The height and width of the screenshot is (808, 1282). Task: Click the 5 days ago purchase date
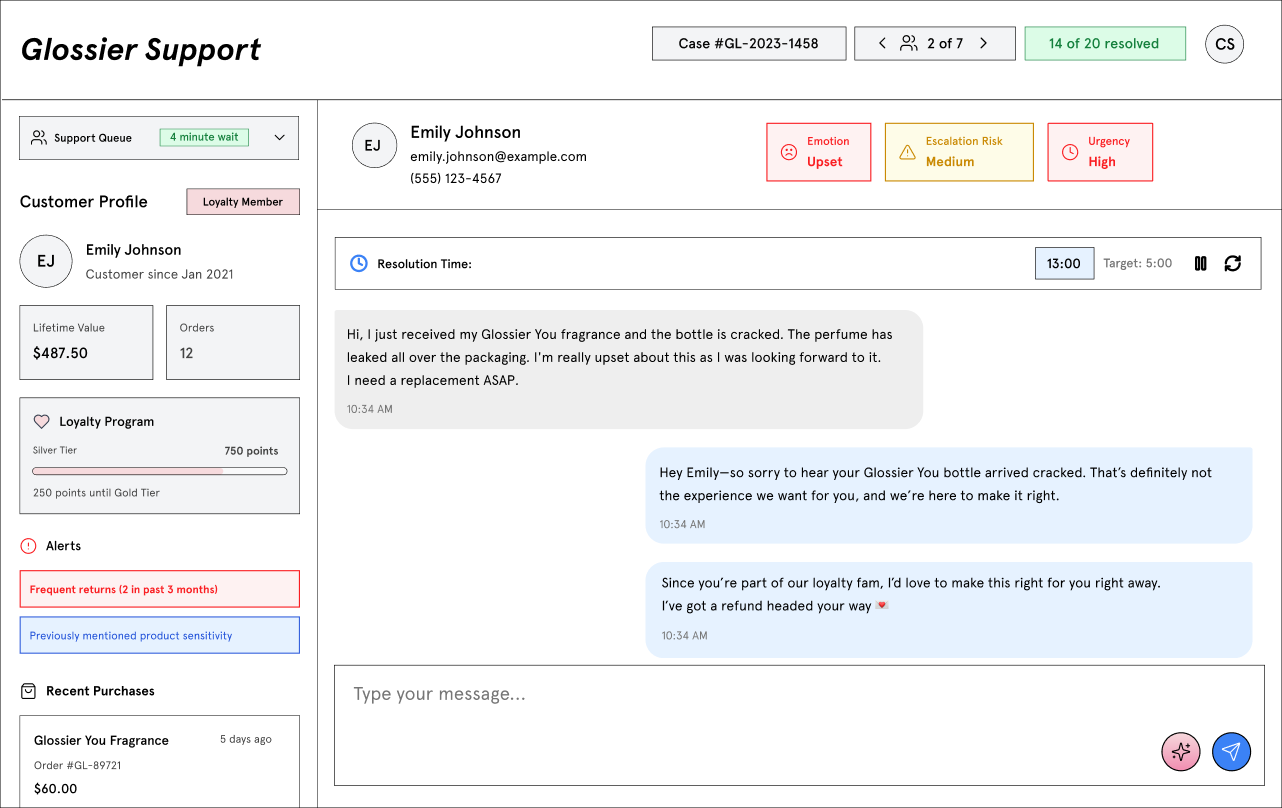pyautogui.click(x=246, y=739)
